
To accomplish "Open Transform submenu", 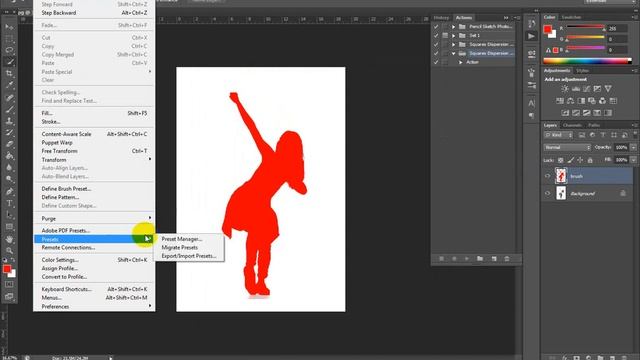I will tap(94, 160).
